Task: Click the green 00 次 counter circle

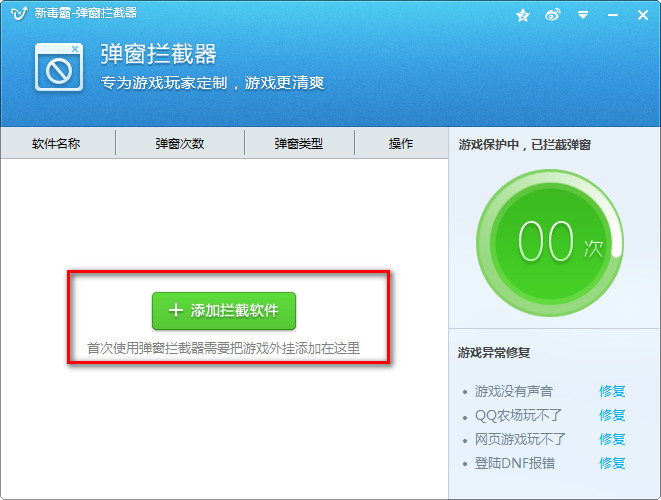Action: coord(550,243)
